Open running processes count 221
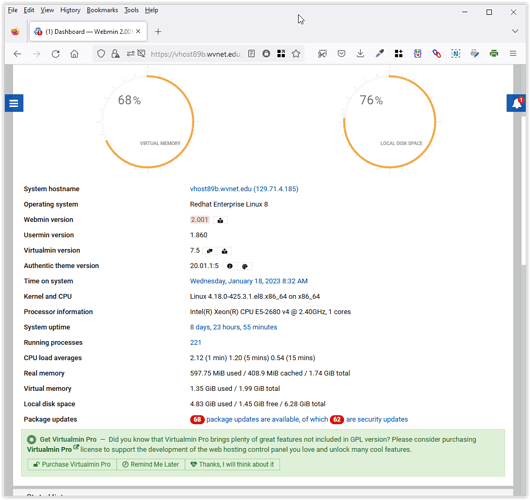Viewport: 530px width, 500px height. [x=195, y=343]
